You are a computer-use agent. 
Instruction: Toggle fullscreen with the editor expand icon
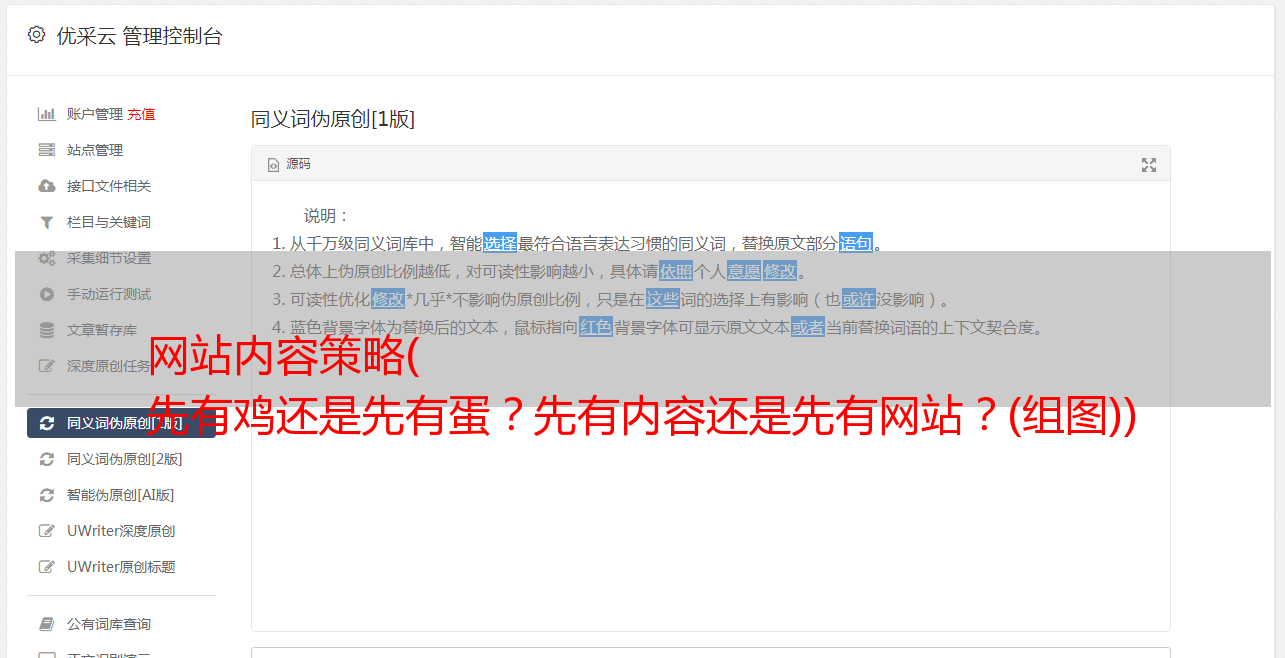click(1149, 165)
